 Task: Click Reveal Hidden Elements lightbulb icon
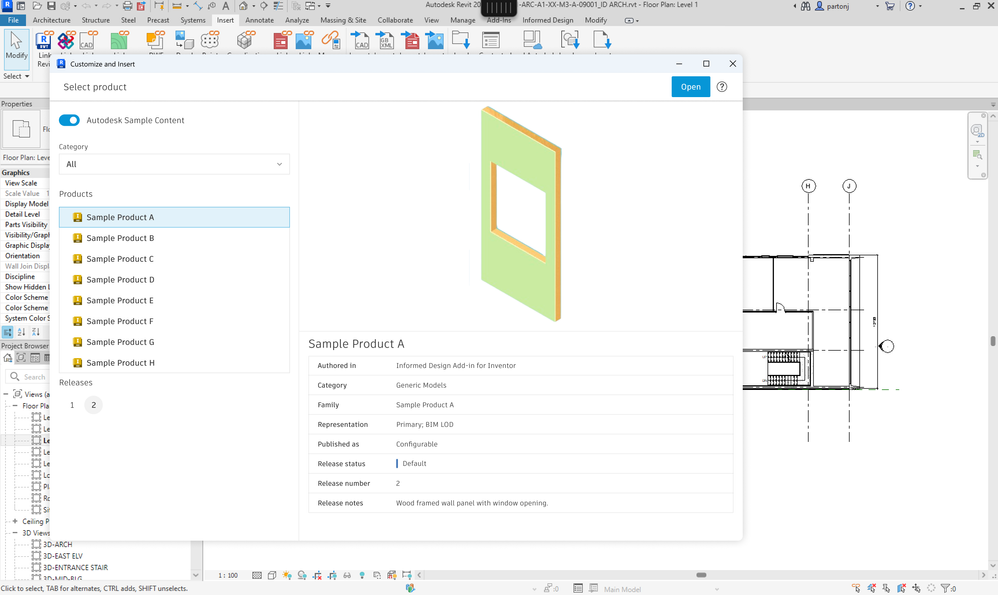(363, 575)
